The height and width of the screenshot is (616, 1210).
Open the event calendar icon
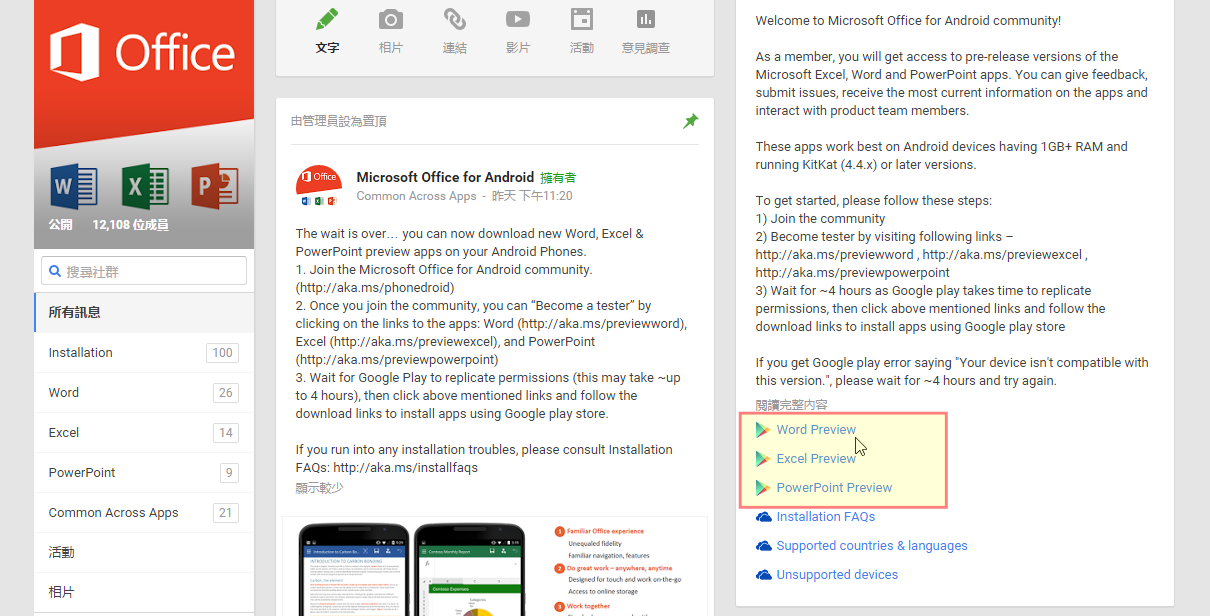582,19
